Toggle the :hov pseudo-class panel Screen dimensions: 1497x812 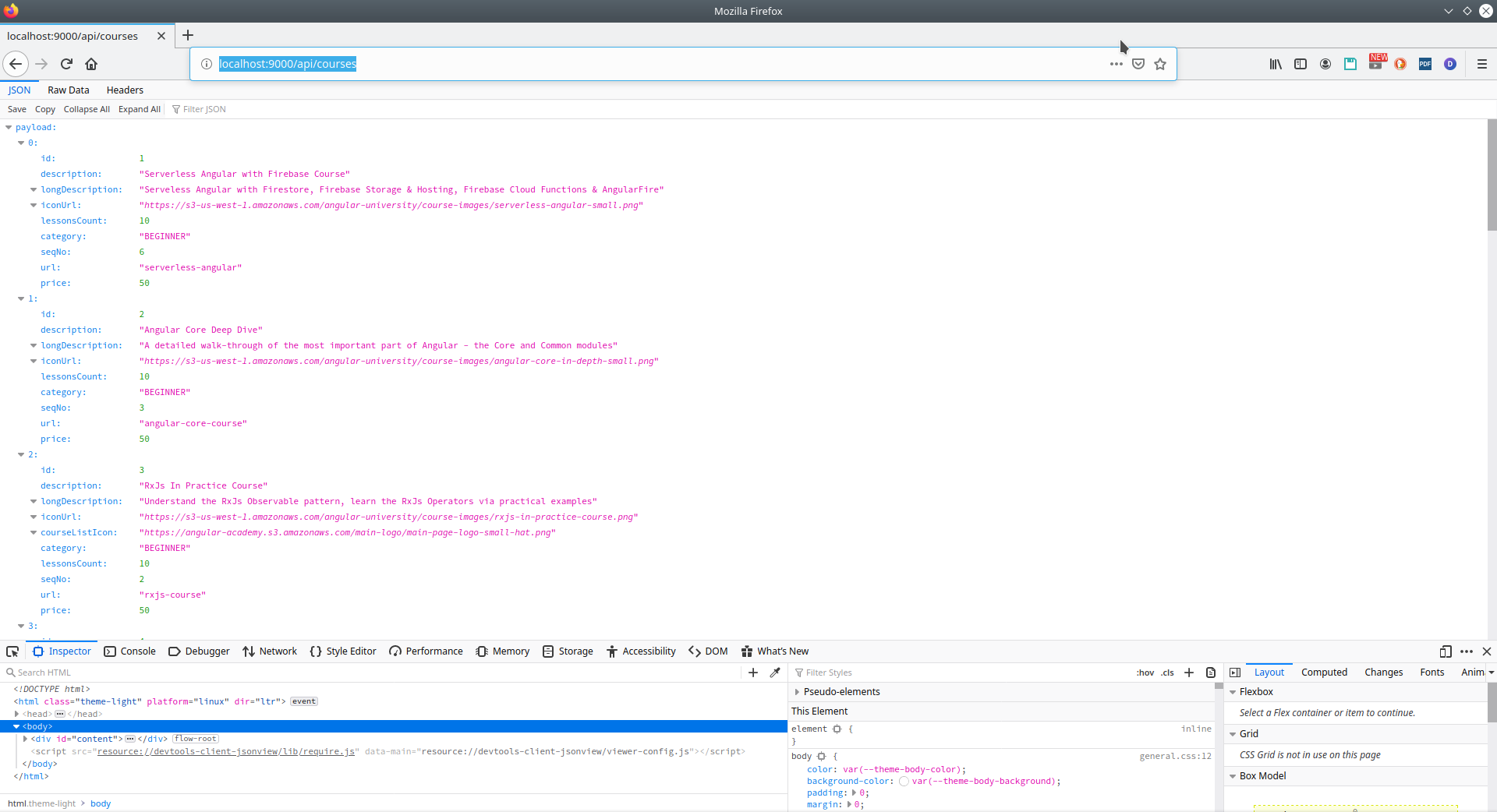tap(1145, 673)
